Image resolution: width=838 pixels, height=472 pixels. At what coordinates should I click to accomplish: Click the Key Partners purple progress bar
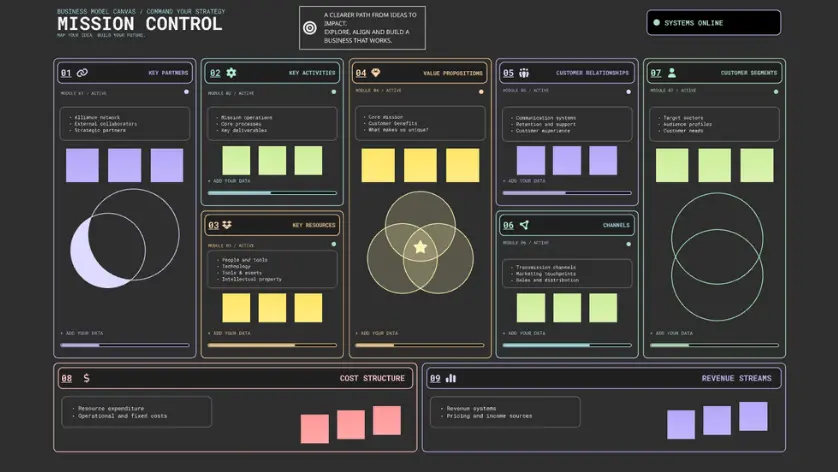point(125,345)
